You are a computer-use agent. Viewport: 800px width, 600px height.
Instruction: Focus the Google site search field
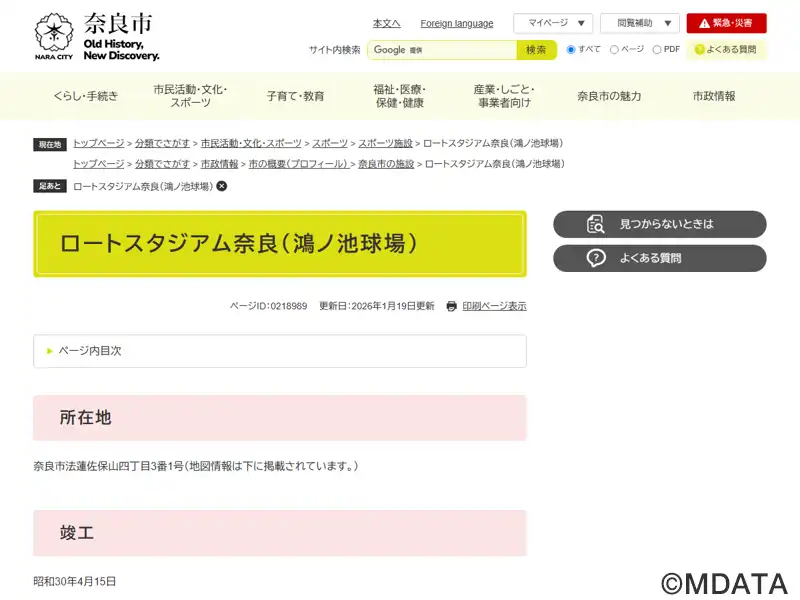tap(442, 50)
